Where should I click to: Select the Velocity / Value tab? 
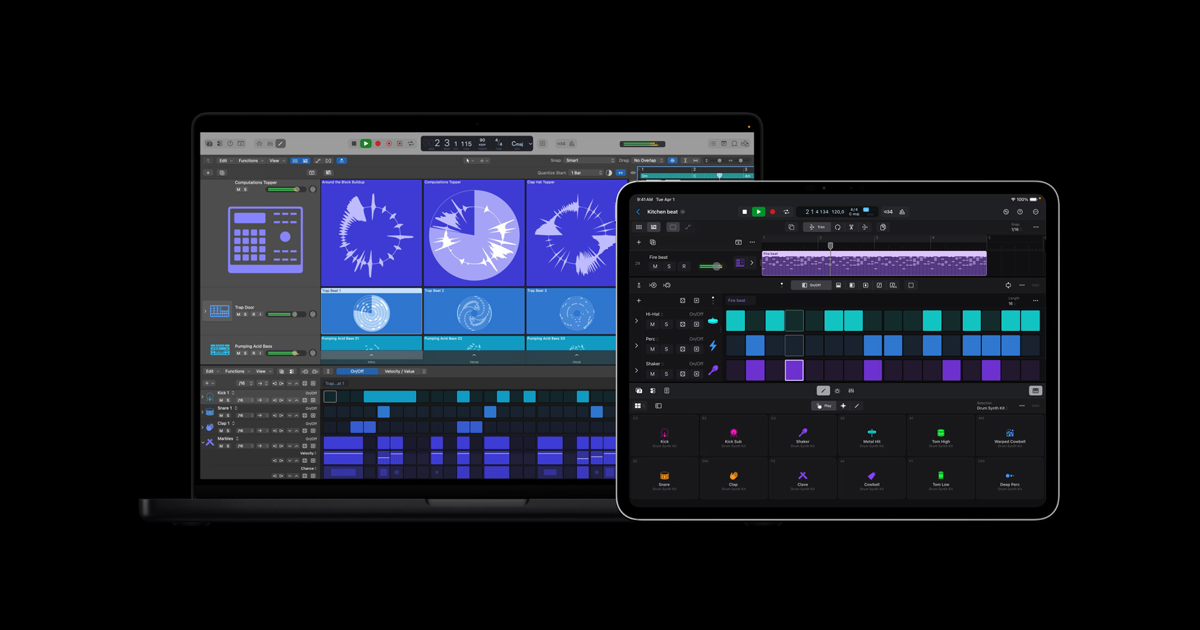click(x=399, y=371)
